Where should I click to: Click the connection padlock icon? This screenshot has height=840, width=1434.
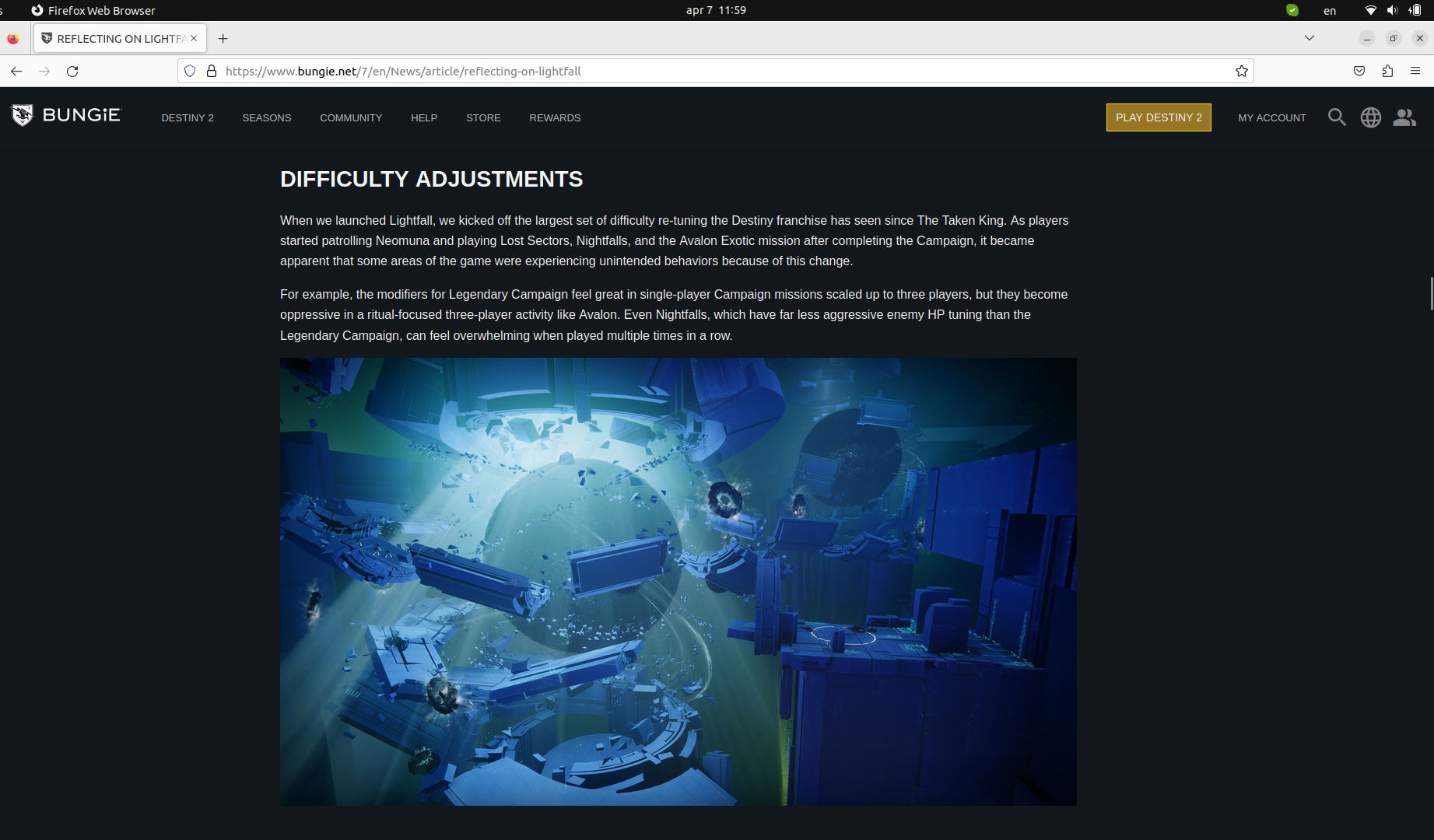click(x=211, y=70)
